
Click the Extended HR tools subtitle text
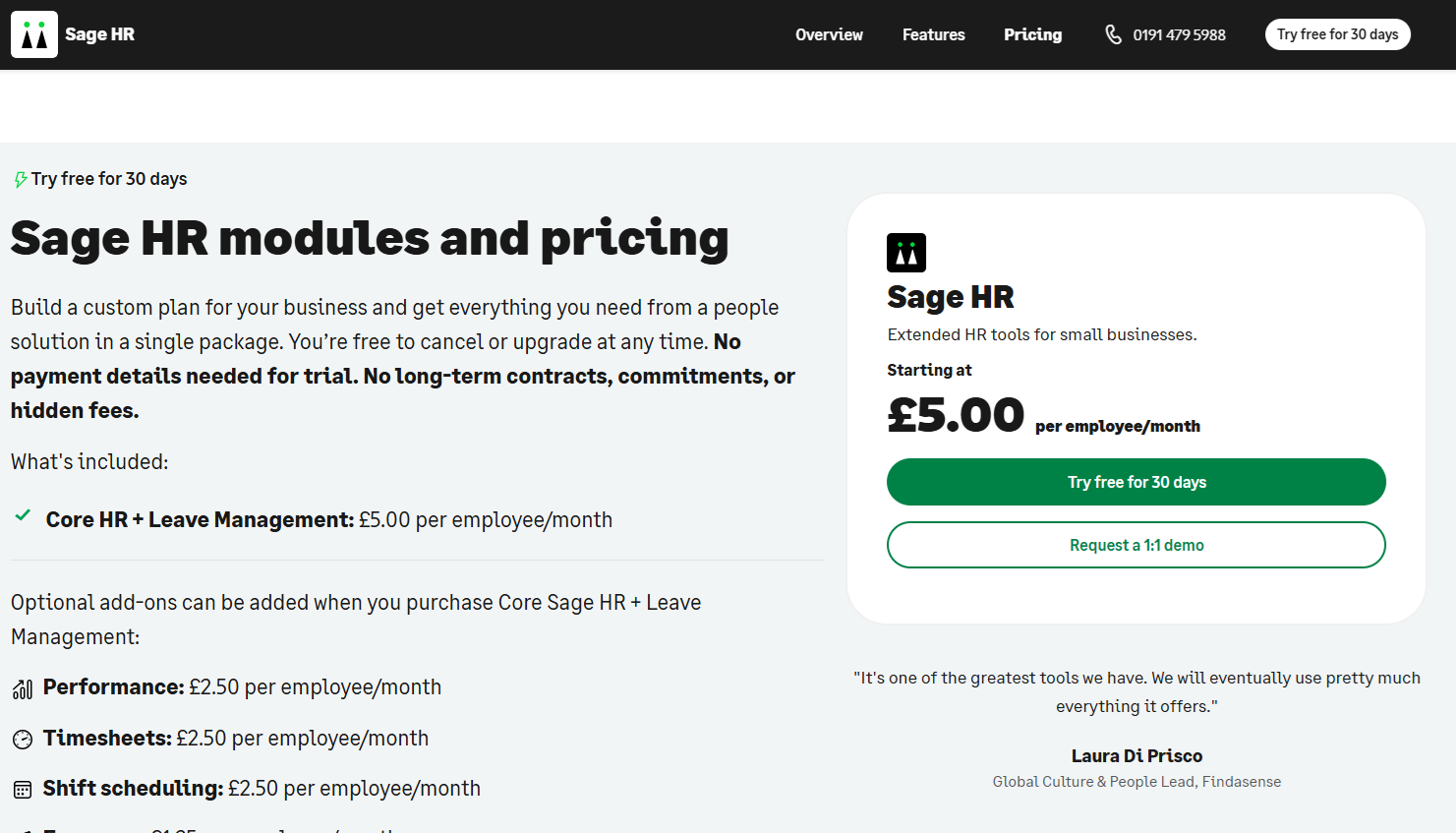coord(1042,334)
